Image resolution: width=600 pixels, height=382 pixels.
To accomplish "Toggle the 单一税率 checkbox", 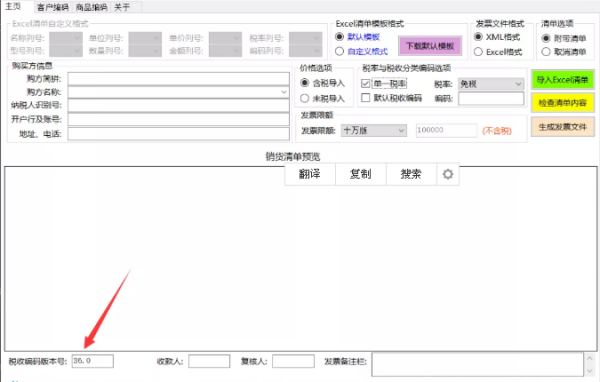I will pyautogui.click(x=365, y=83).
